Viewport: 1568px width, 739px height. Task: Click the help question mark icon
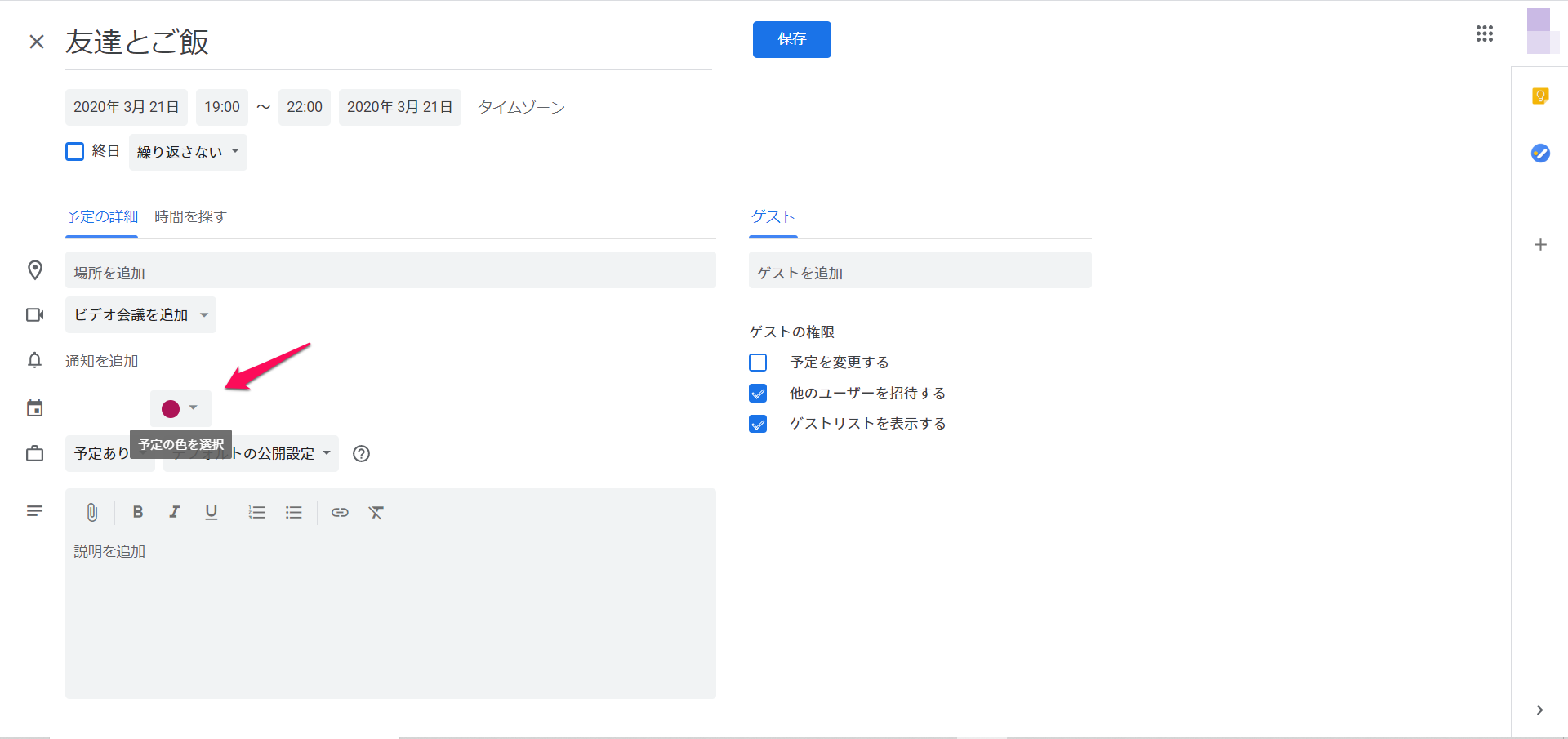click(x=361, y=453)
